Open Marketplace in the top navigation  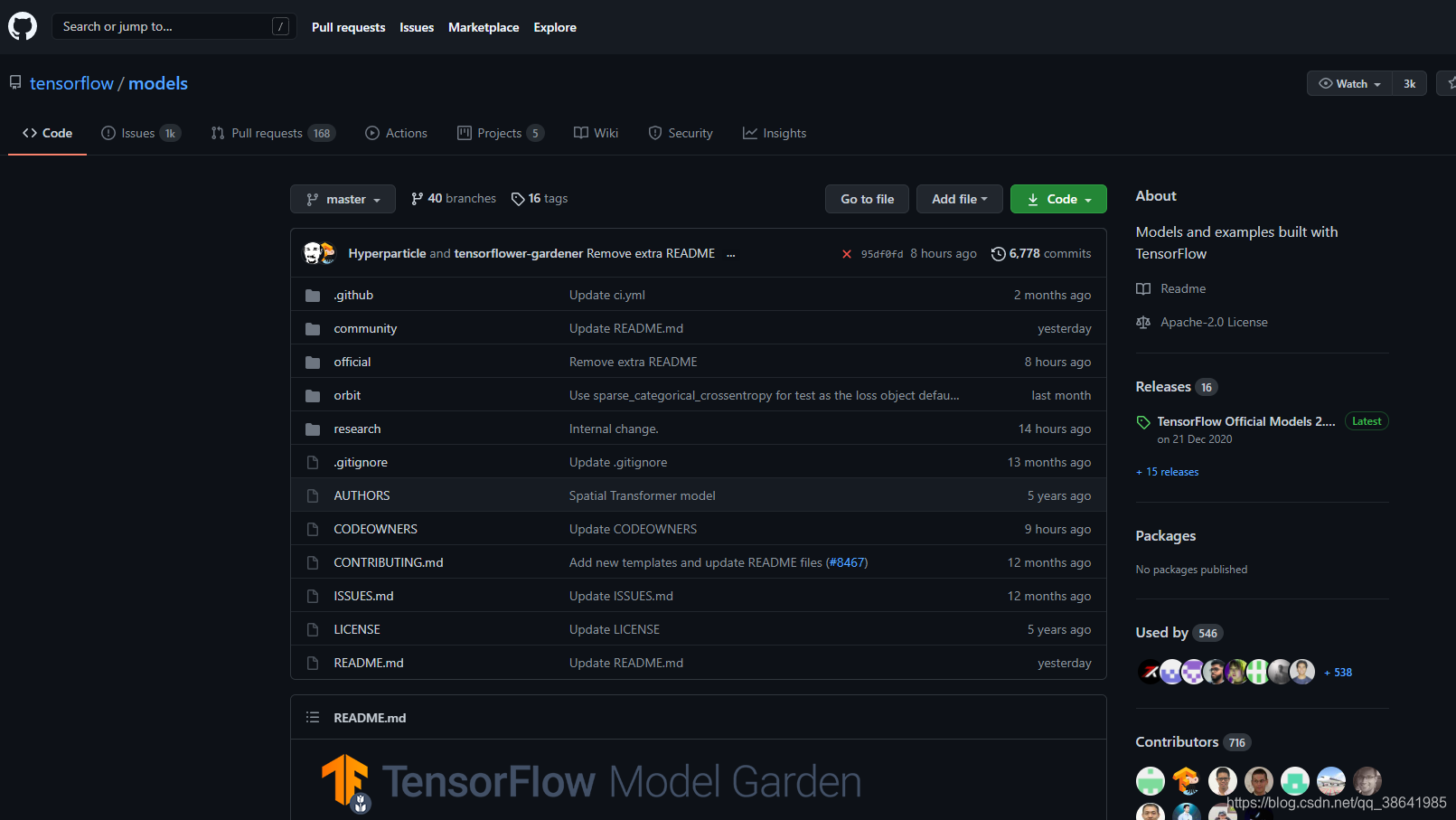pyautogui.click(x=484, y=27)
